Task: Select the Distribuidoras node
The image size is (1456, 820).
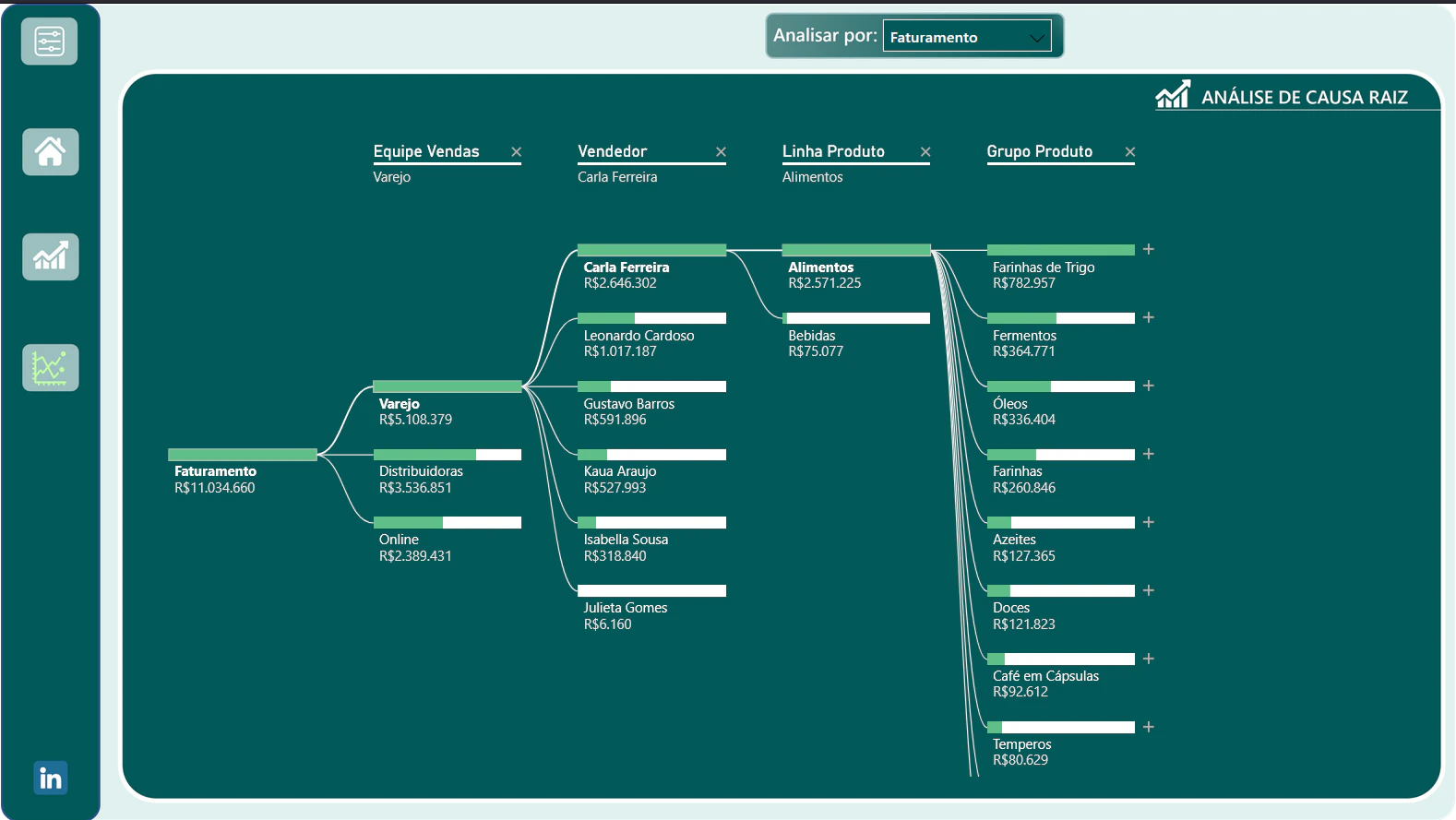Action: [448, 472]
